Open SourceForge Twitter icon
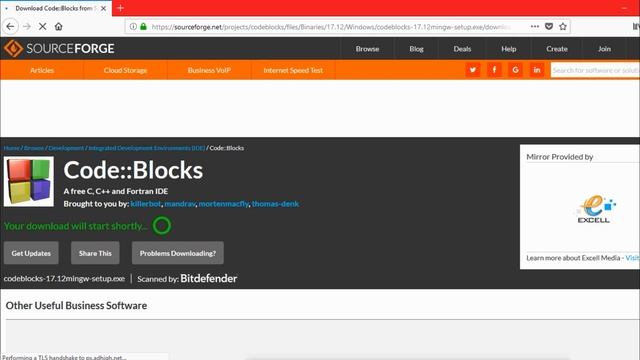This screenshot has height=360, width=640. coord(473,70)
